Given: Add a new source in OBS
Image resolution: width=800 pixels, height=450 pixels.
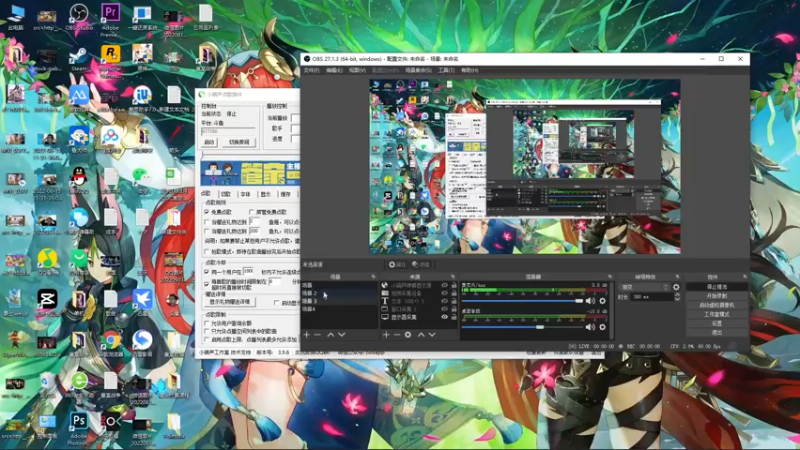Looking at the screenshot, I should (x=386, y=335).
